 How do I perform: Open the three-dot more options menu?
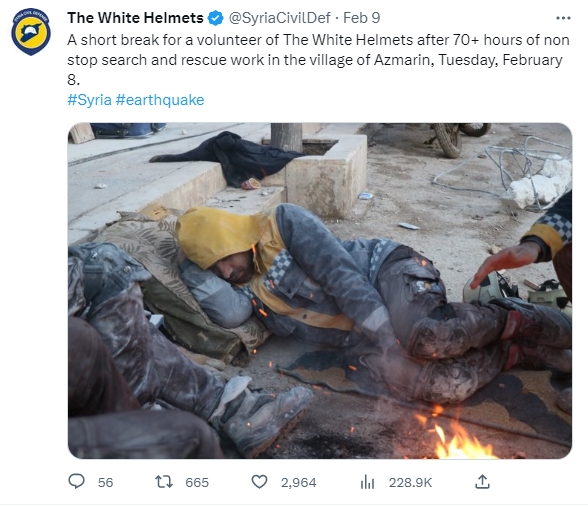563,18
